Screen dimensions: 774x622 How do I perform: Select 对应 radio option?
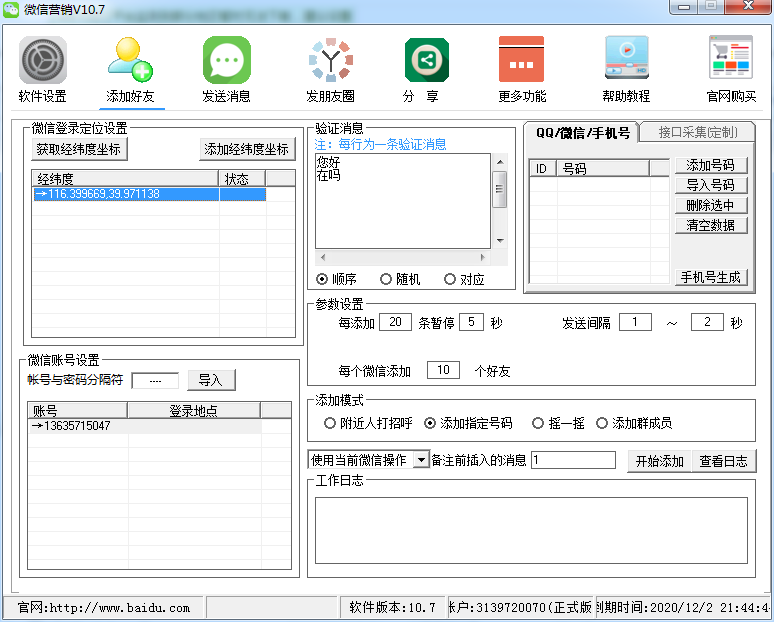[450, 279]
